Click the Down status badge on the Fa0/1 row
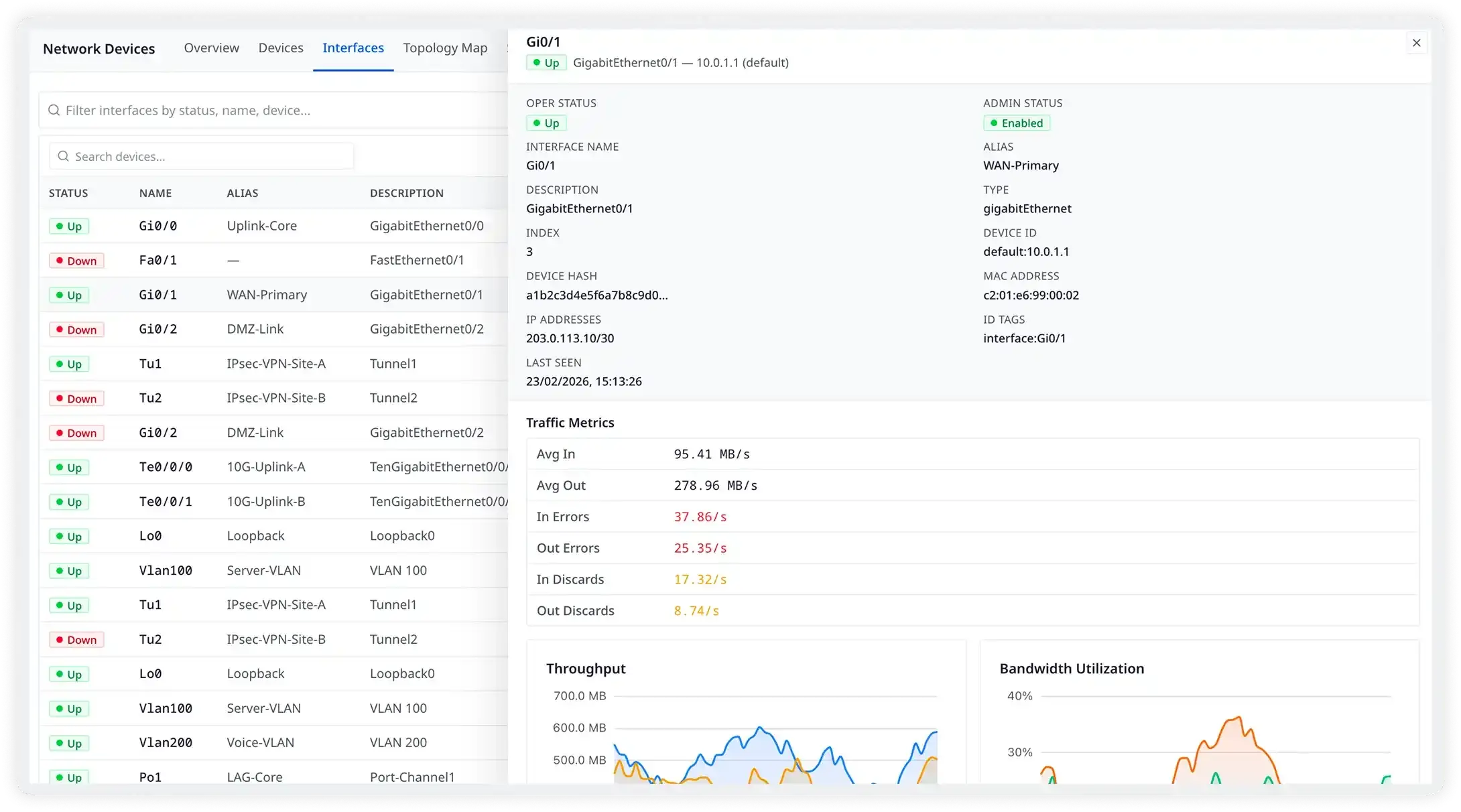The height and width of the screenshot is (812, 1461). coord(76,260)
